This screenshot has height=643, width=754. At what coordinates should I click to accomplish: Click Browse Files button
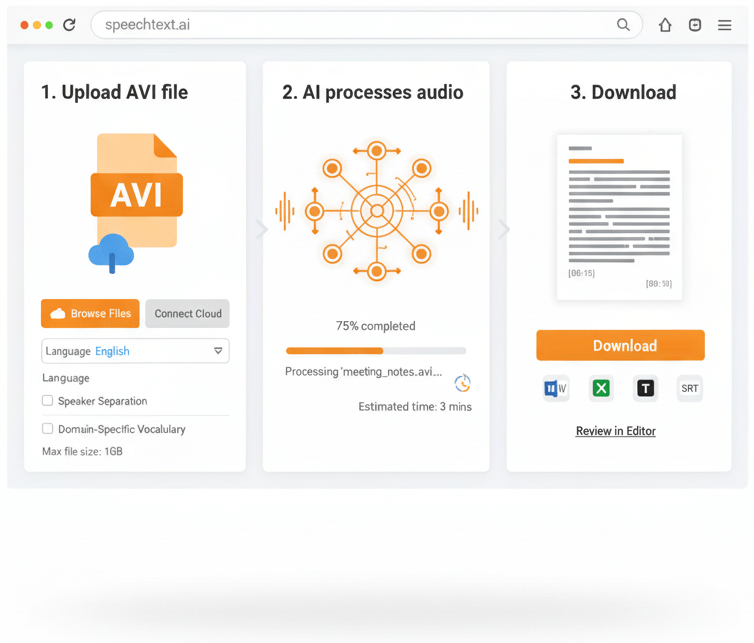click(90, 314)
